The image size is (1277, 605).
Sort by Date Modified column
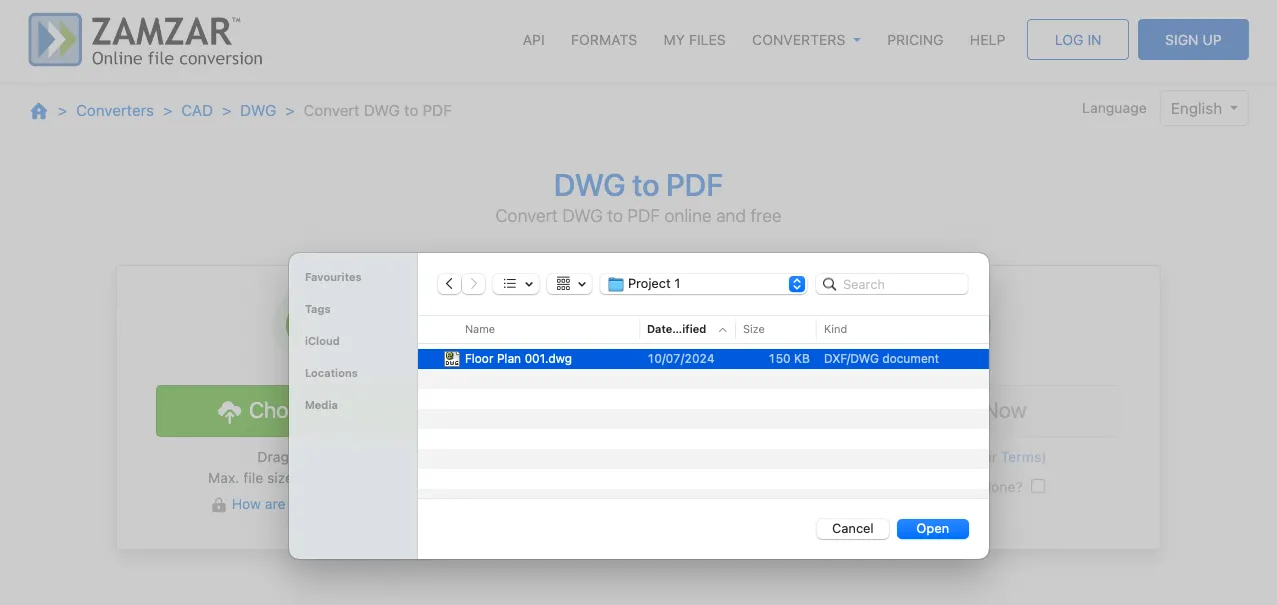pyautogui.click(x=687, y=329)
